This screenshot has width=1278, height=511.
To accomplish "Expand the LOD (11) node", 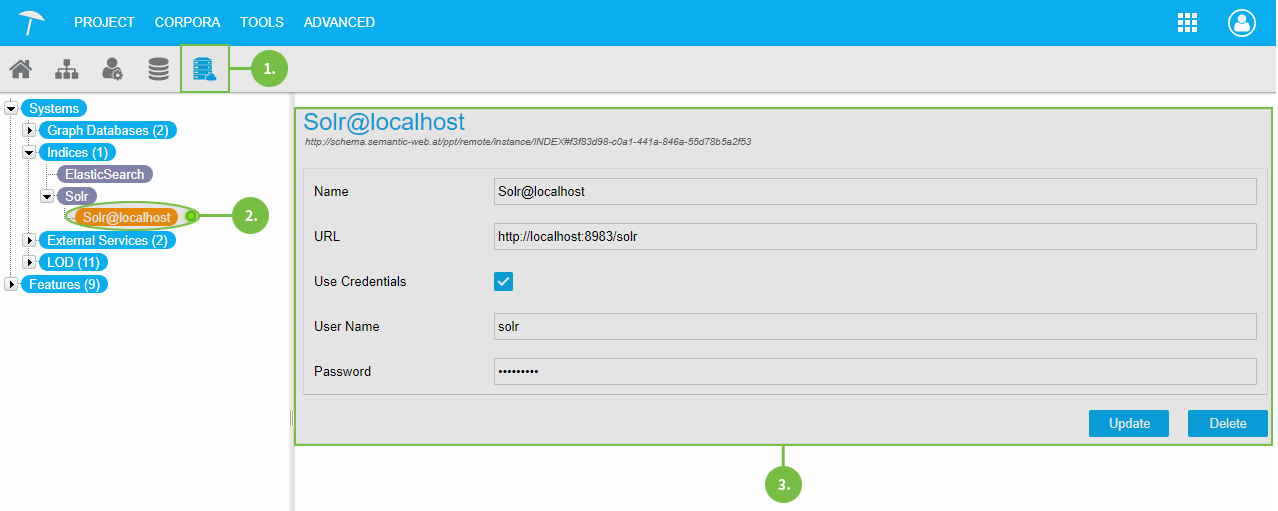I will pos(29,262).
